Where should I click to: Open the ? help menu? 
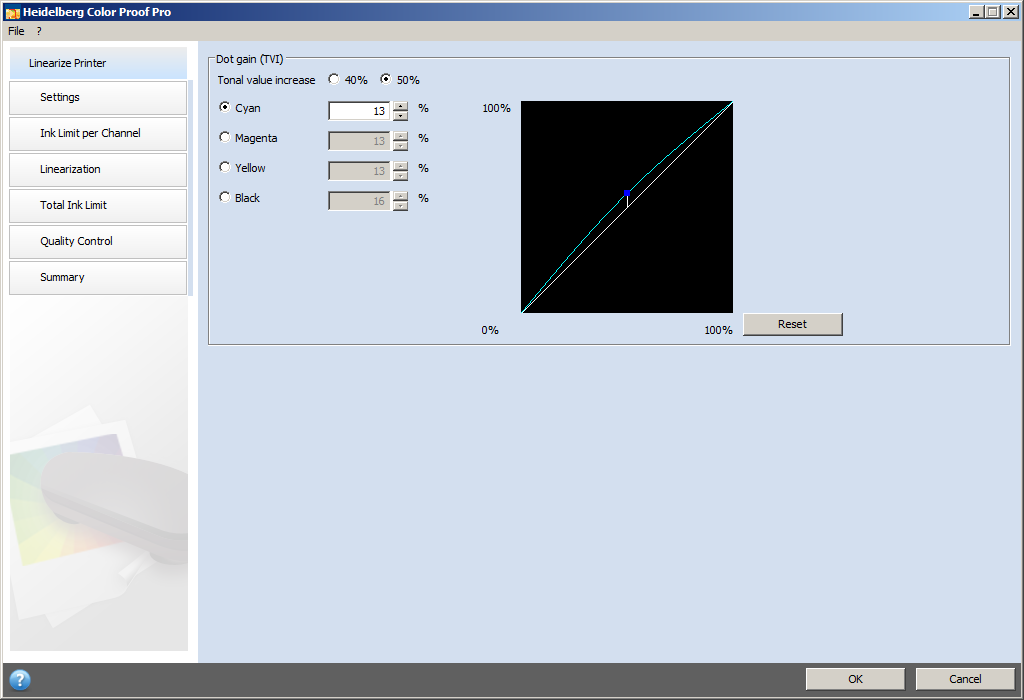pyautogui.click(x=39, y=31)
